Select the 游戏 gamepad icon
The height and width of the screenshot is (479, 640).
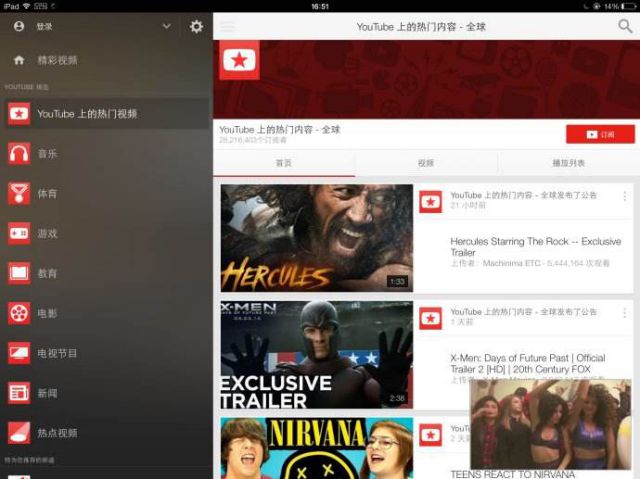19,233
